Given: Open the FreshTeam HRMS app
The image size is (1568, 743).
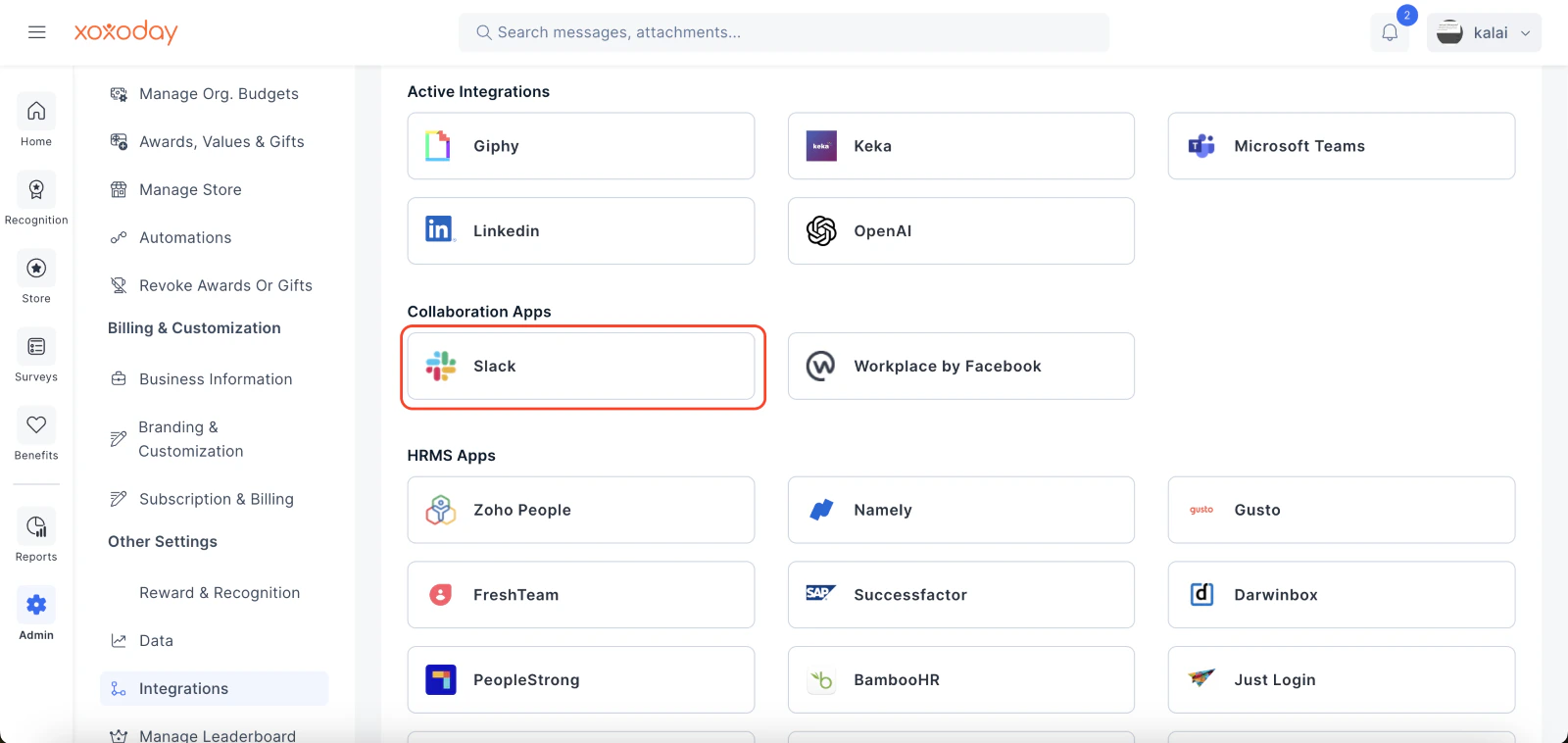Looking at the screenshot, I should pos(581,595).
